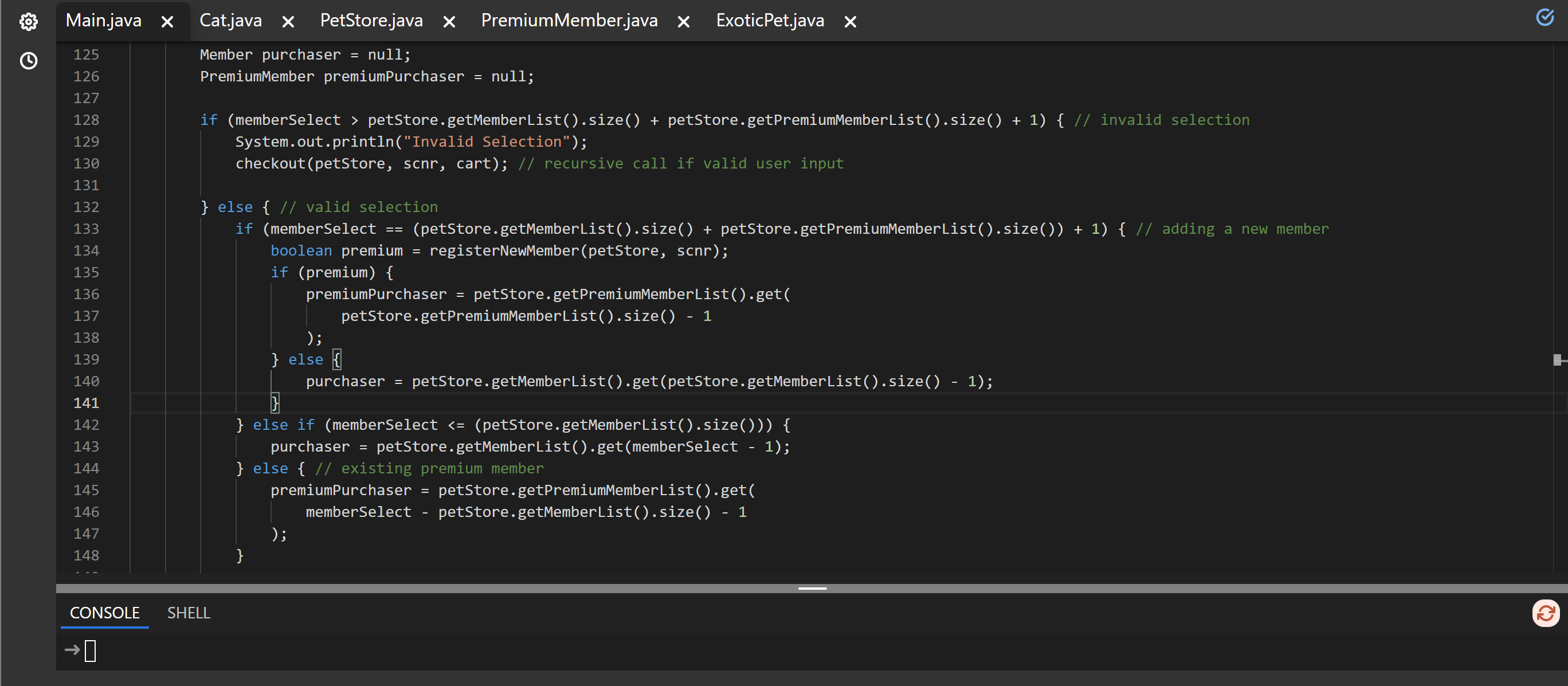The height and width of the screenshot is (686, 1568).
Task: Switch to the PetStore.java tab
Action: click(x=371, y=21)
